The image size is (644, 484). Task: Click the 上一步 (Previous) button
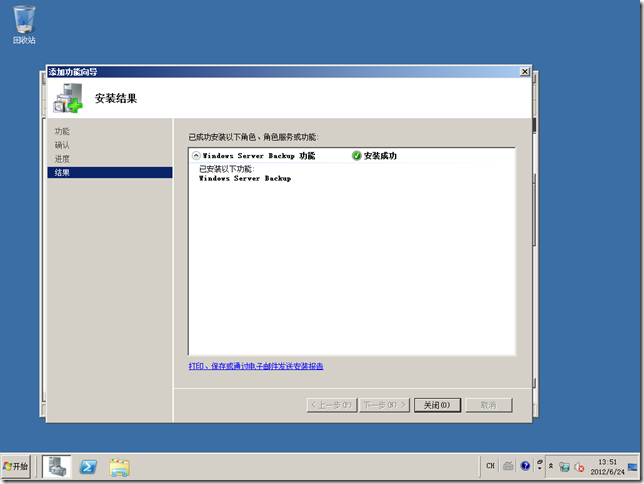coord(332,405)
